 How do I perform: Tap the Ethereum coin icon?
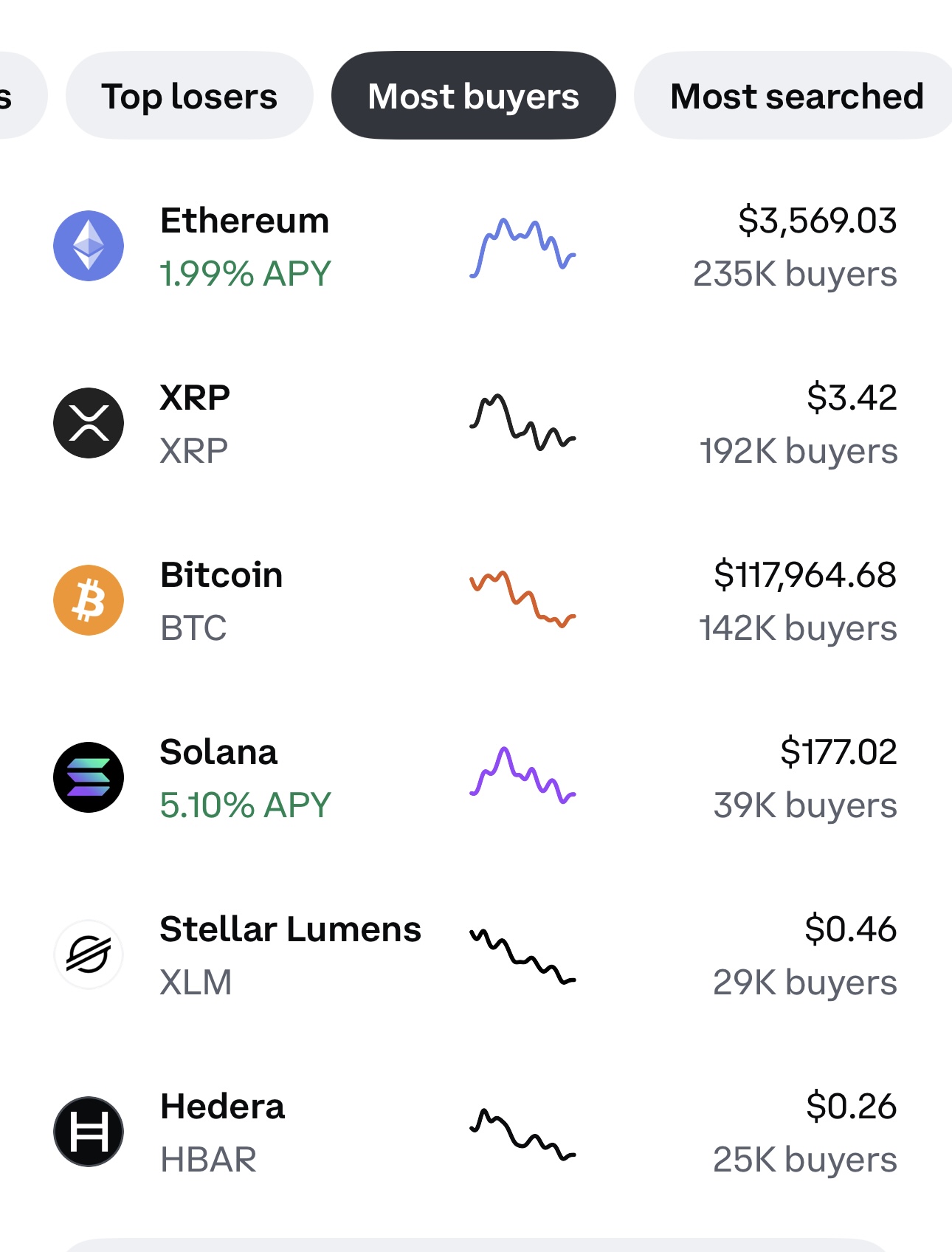point(89,246)
